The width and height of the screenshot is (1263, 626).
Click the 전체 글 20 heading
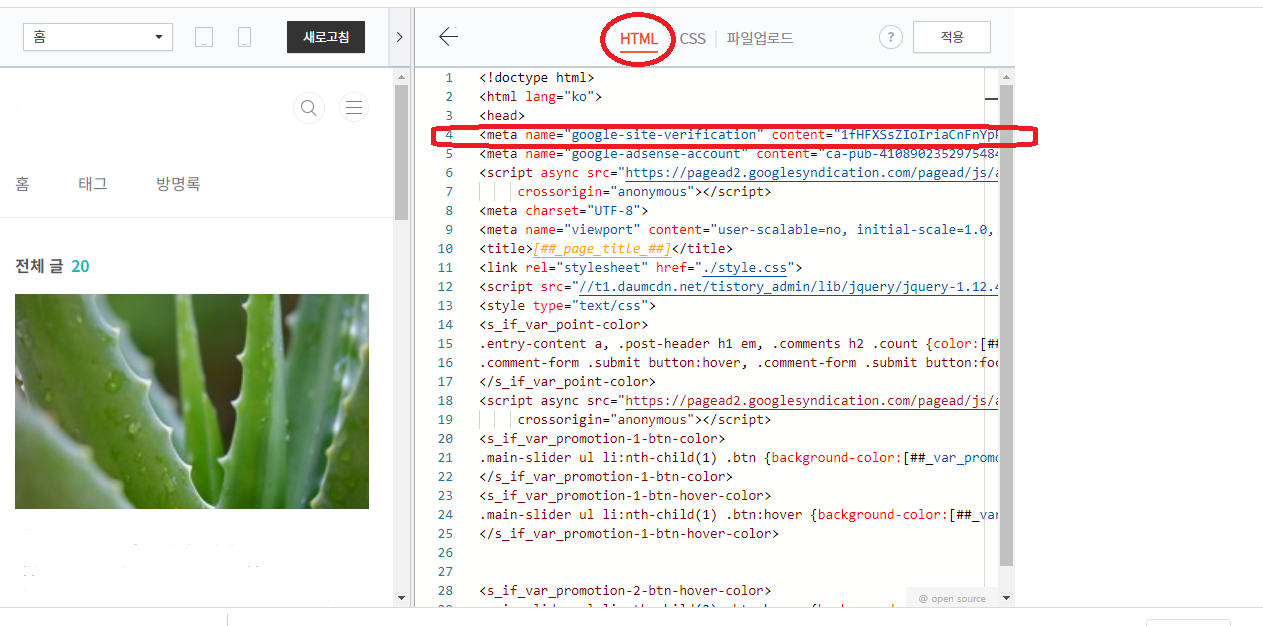pos(52,266)
